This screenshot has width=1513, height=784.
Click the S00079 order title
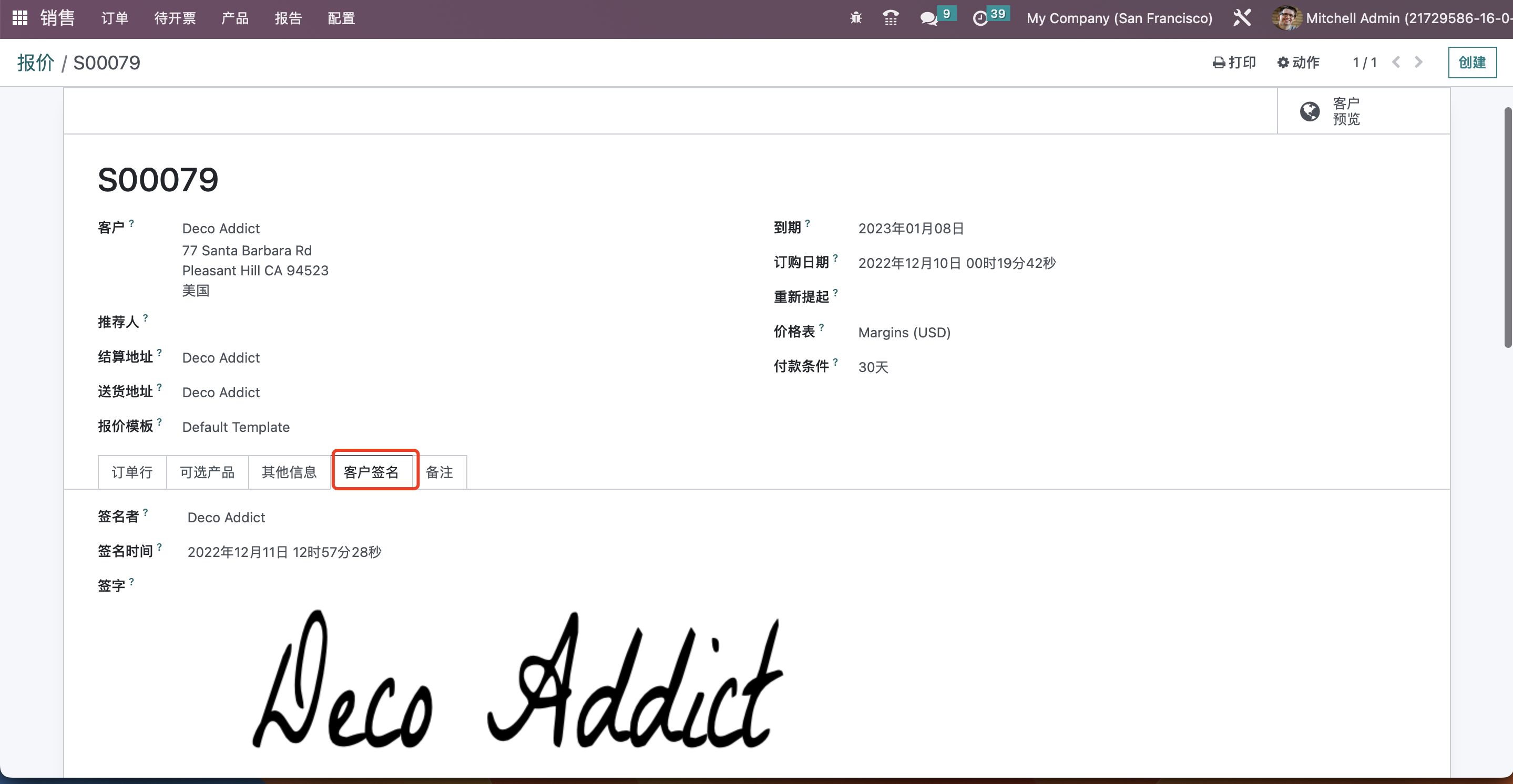tap(158, 179)
